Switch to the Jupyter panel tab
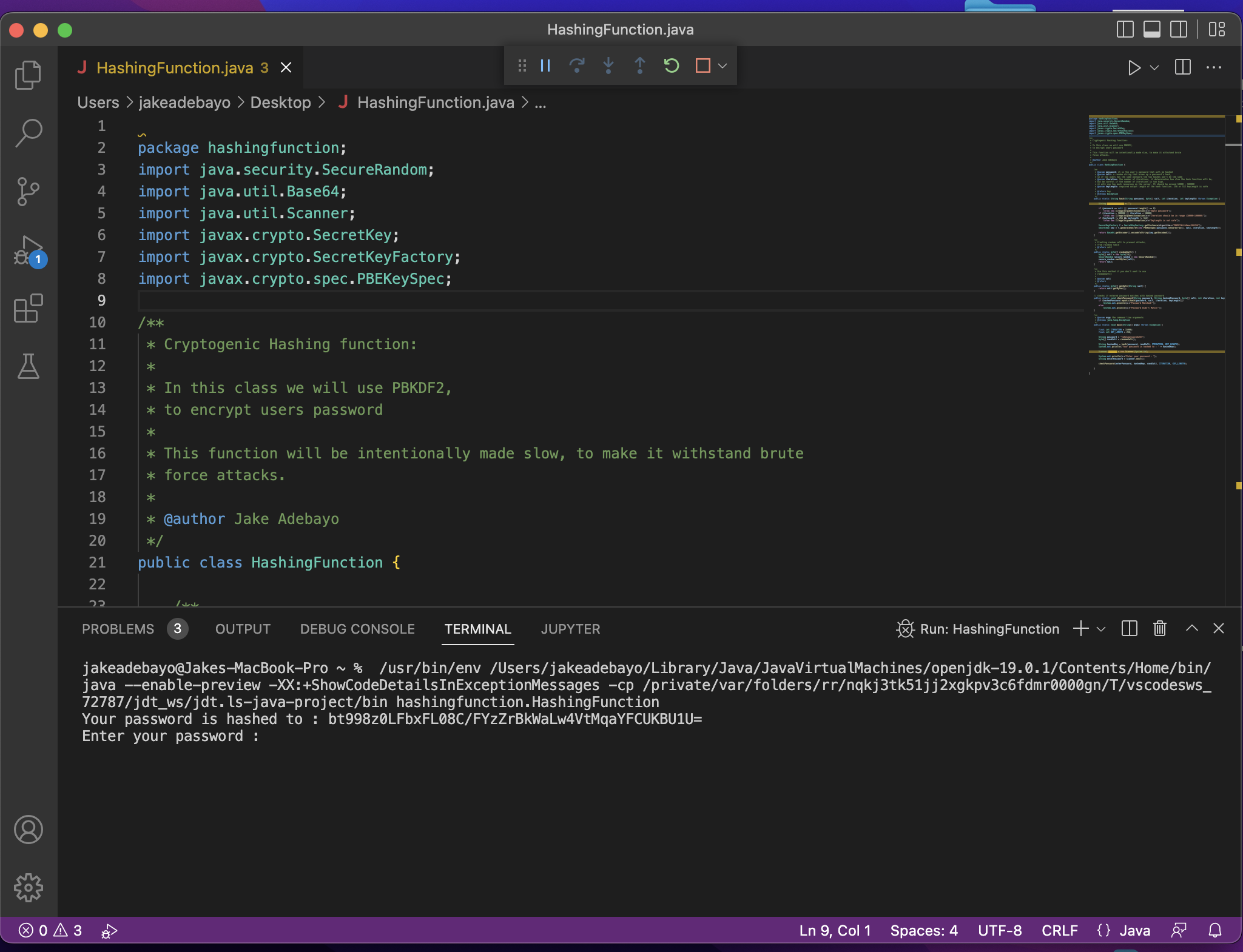 click(x=571, y=629)
